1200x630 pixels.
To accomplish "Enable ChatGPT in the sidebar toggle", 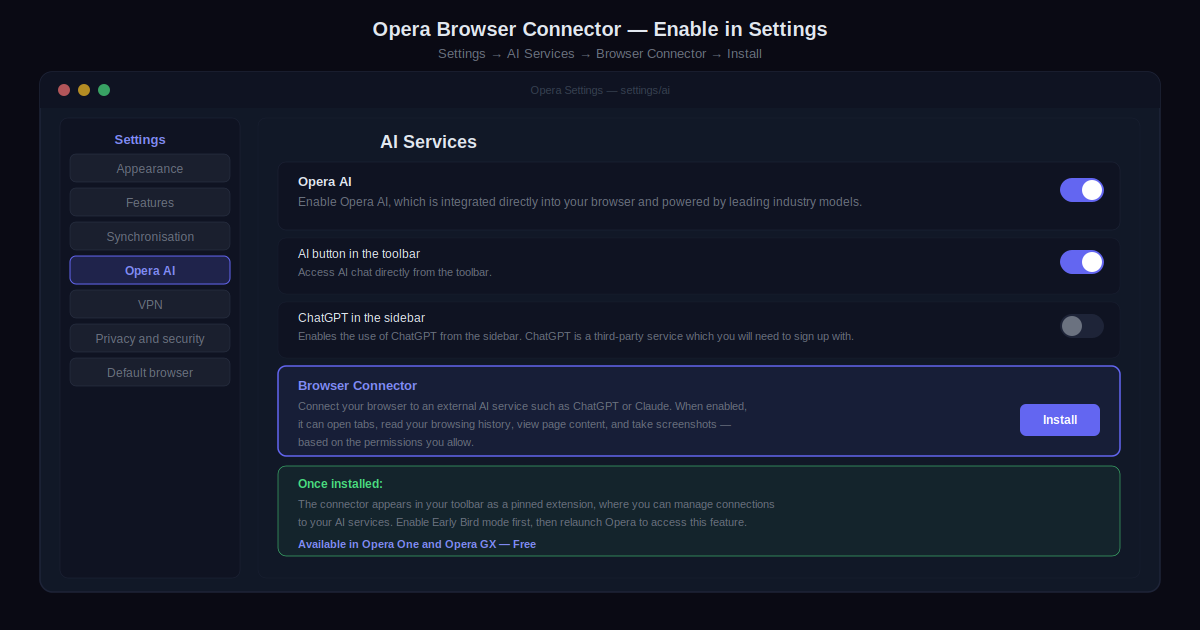I will [x=1081, y=326].
